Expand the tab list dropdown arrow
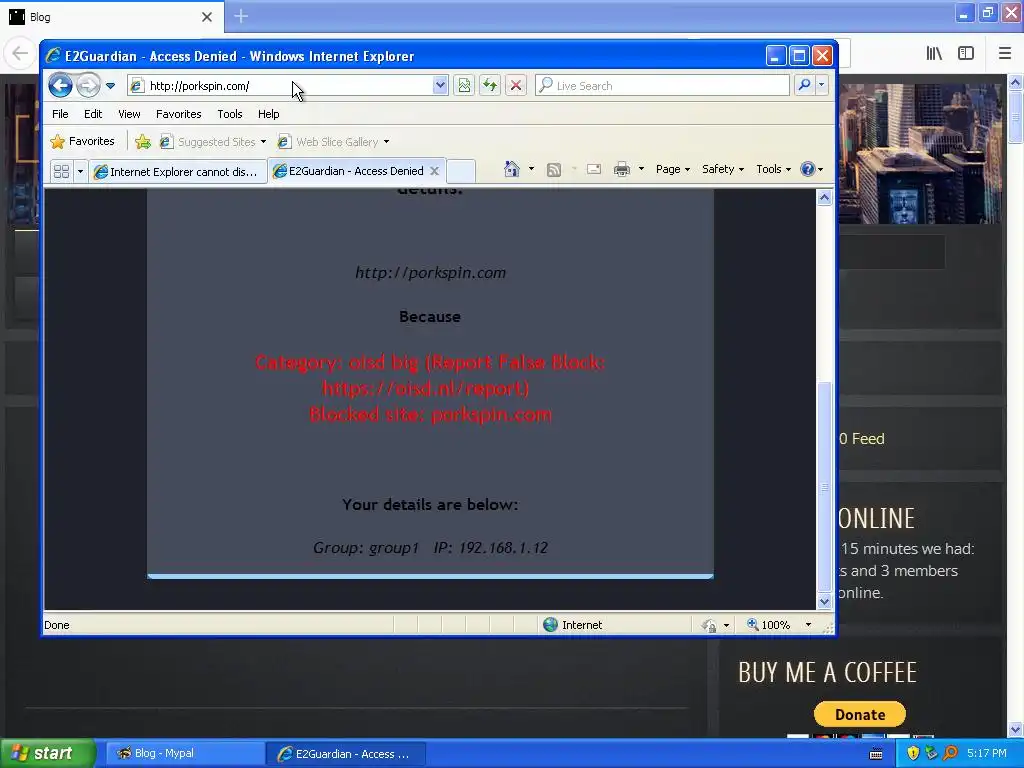The image size is (1024, 768). (x=80, y=171)
